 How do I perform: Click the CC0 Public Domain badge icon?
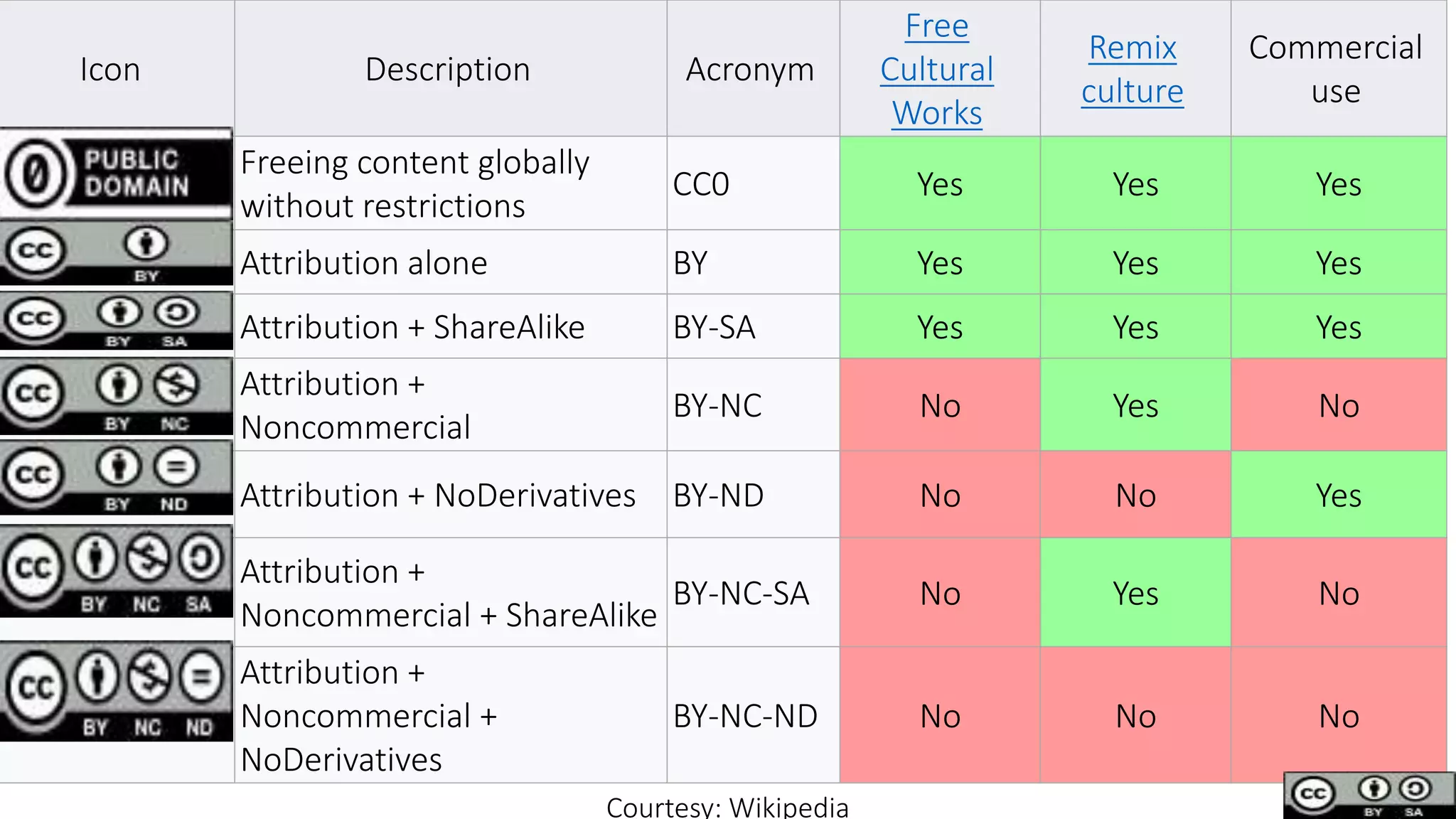117,173
